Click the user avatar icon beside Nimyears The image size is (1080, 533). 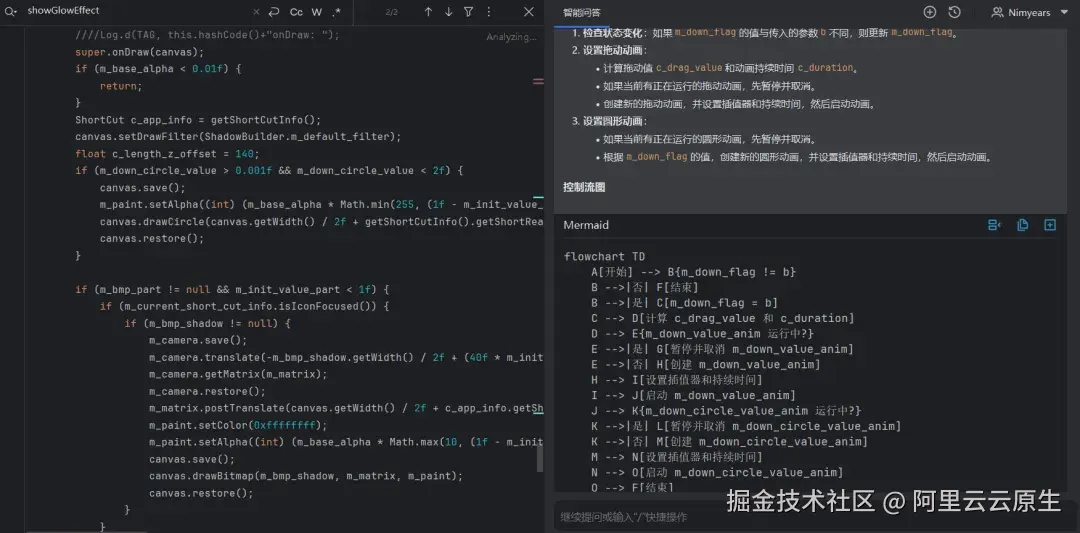pos(997,12)
